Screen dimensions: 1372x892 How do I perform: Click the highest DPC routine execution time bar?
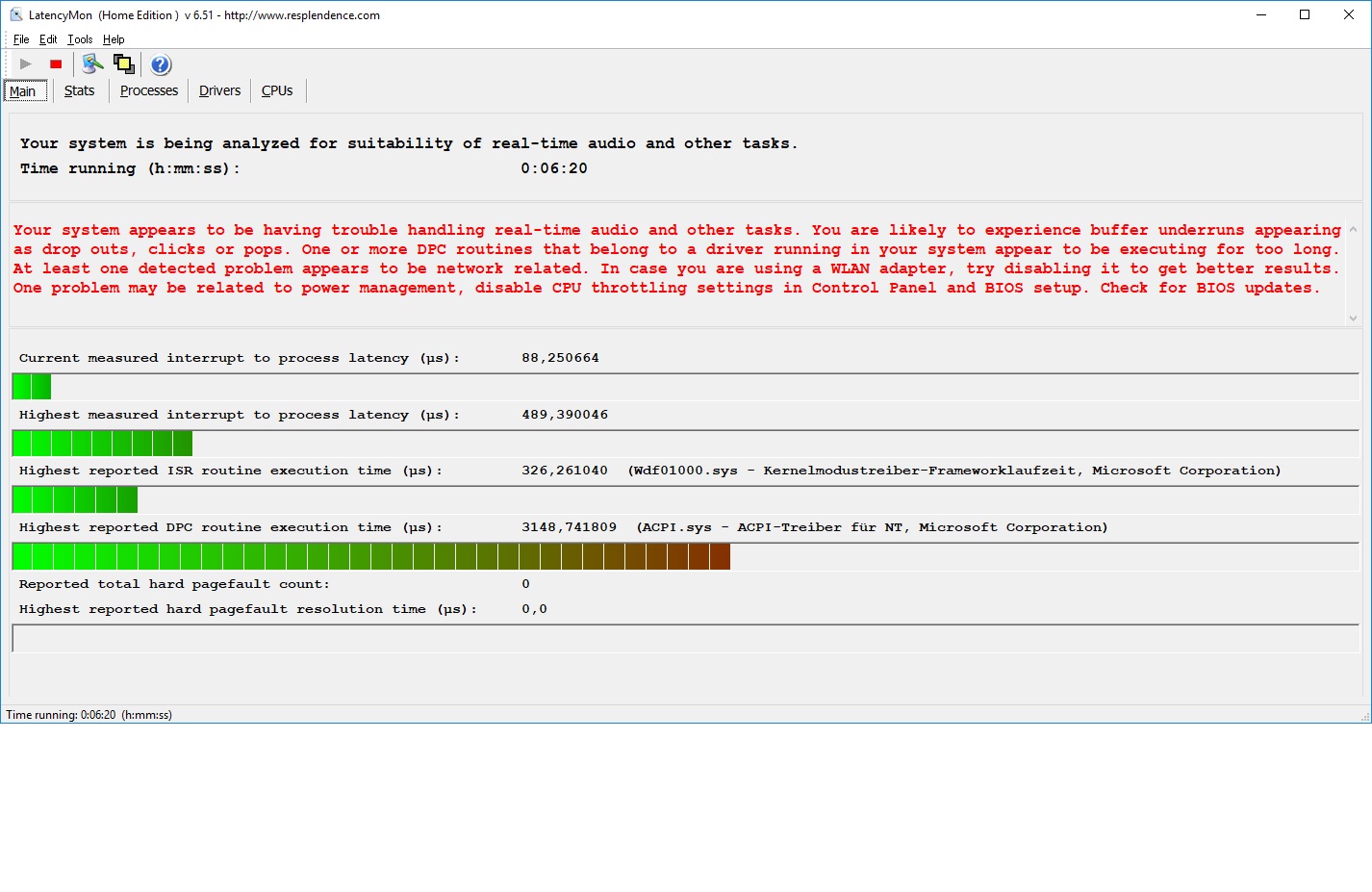685,556
